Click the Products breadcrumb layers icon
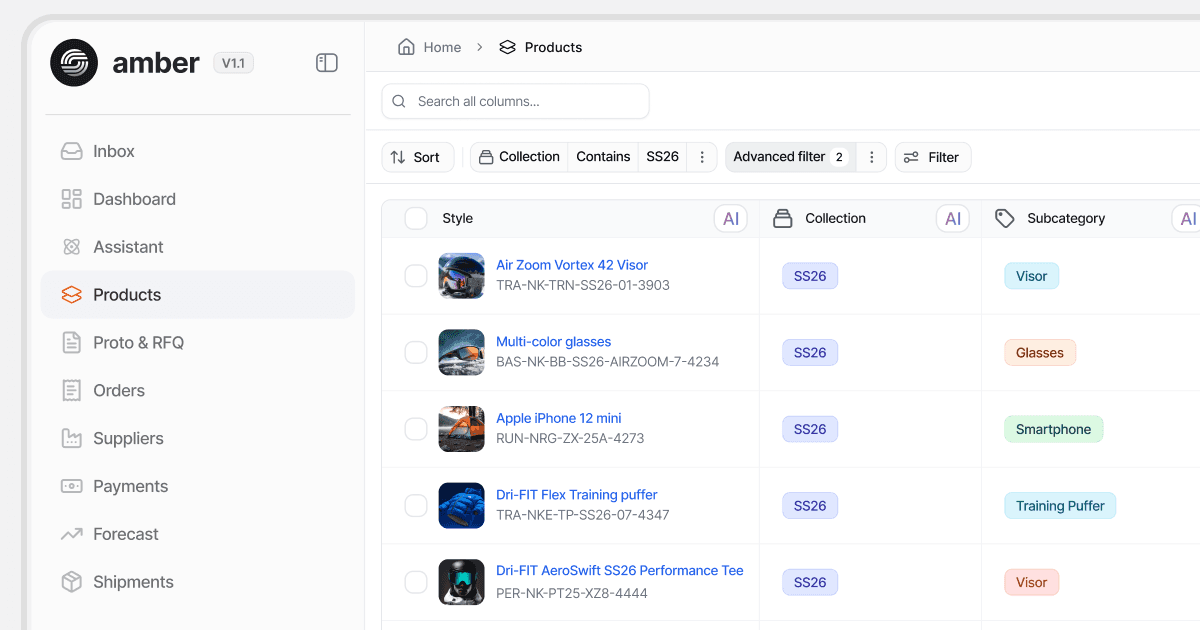This screenshot has height=630, width=1200. click(x=507, y=47)
